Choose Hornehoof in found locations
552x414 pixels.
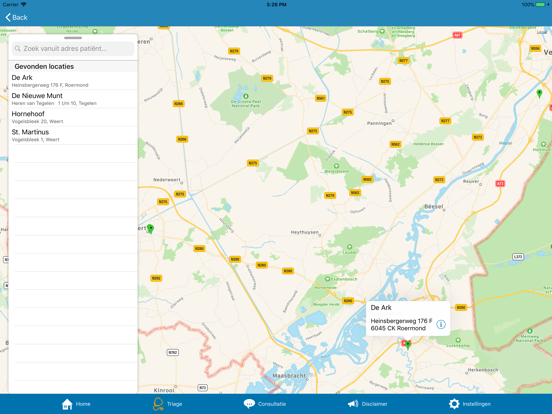(73, 117)
